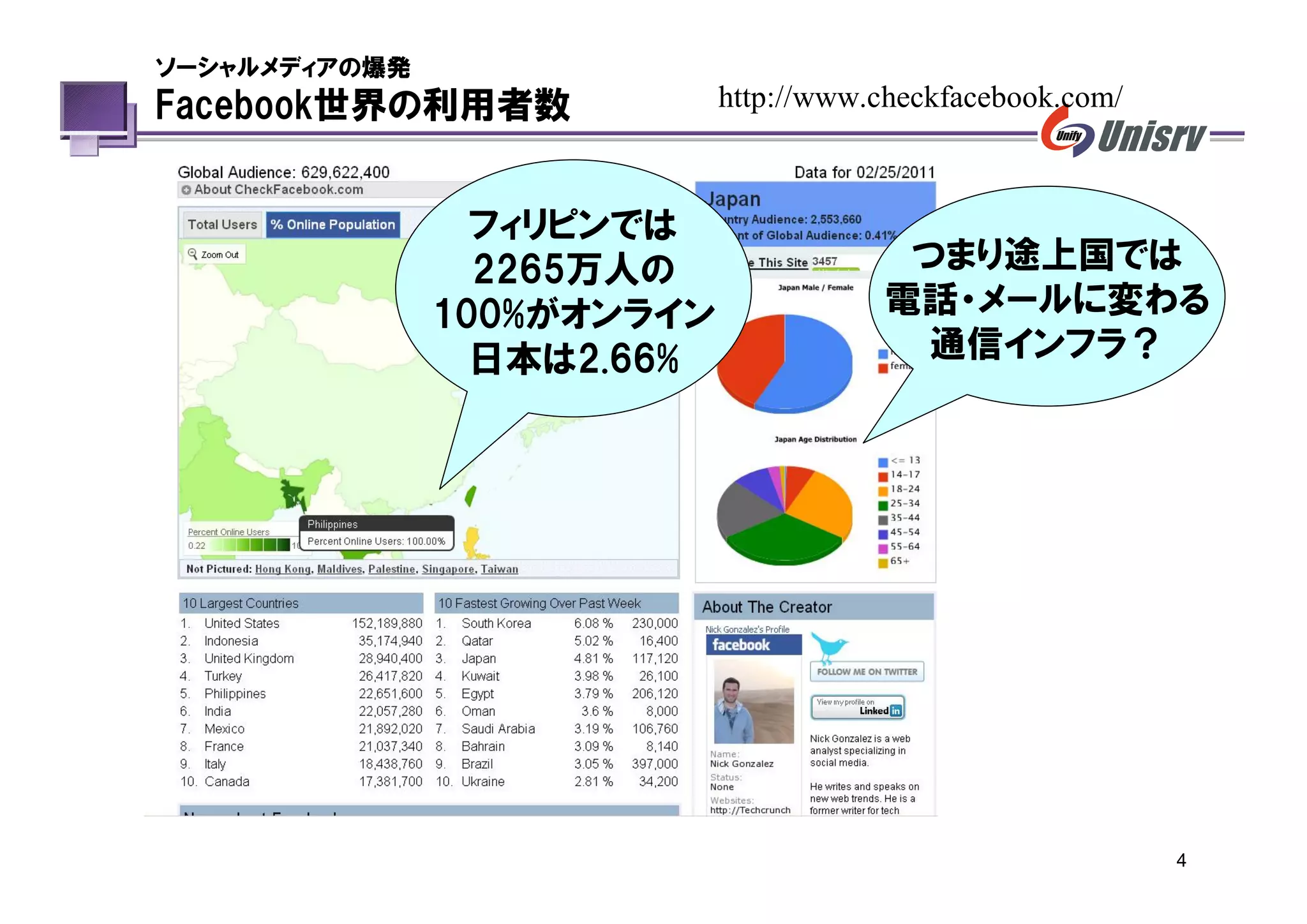Click the 10 Fastest Growing Over Past Week header
Screen dimensions: 1307x924
[556, 603]
